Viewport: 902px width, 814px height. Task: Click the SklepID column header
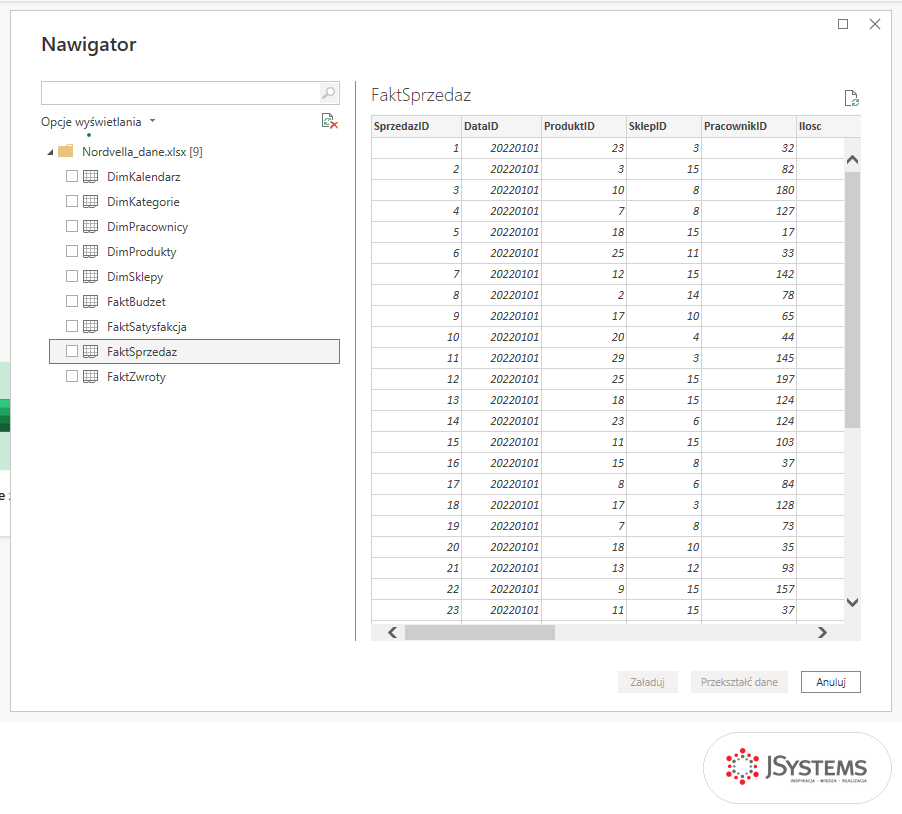click(664, 126)
